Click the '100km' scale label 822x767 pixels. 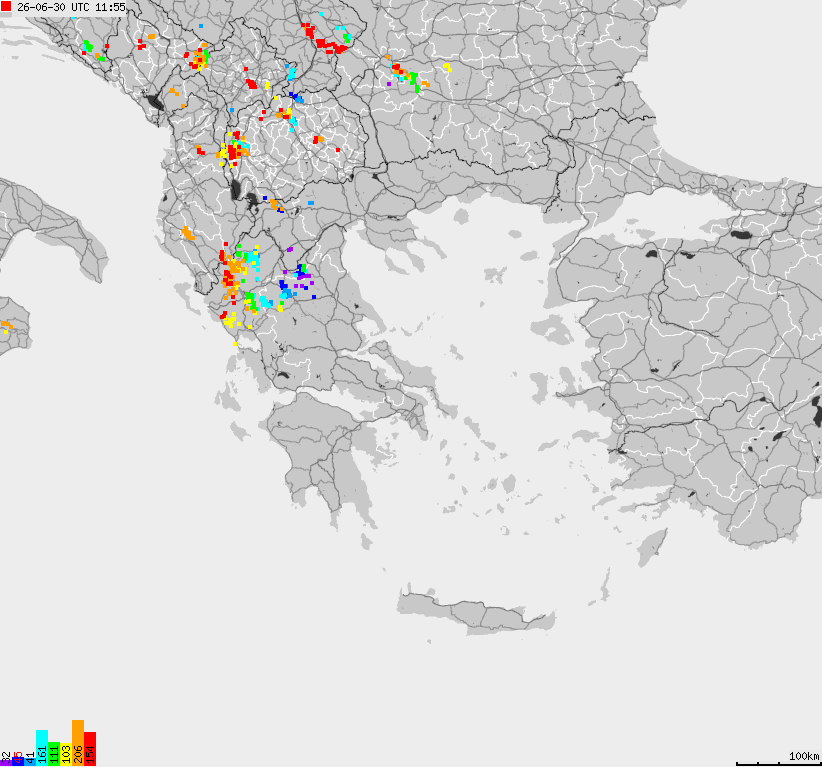pos(804,755)
